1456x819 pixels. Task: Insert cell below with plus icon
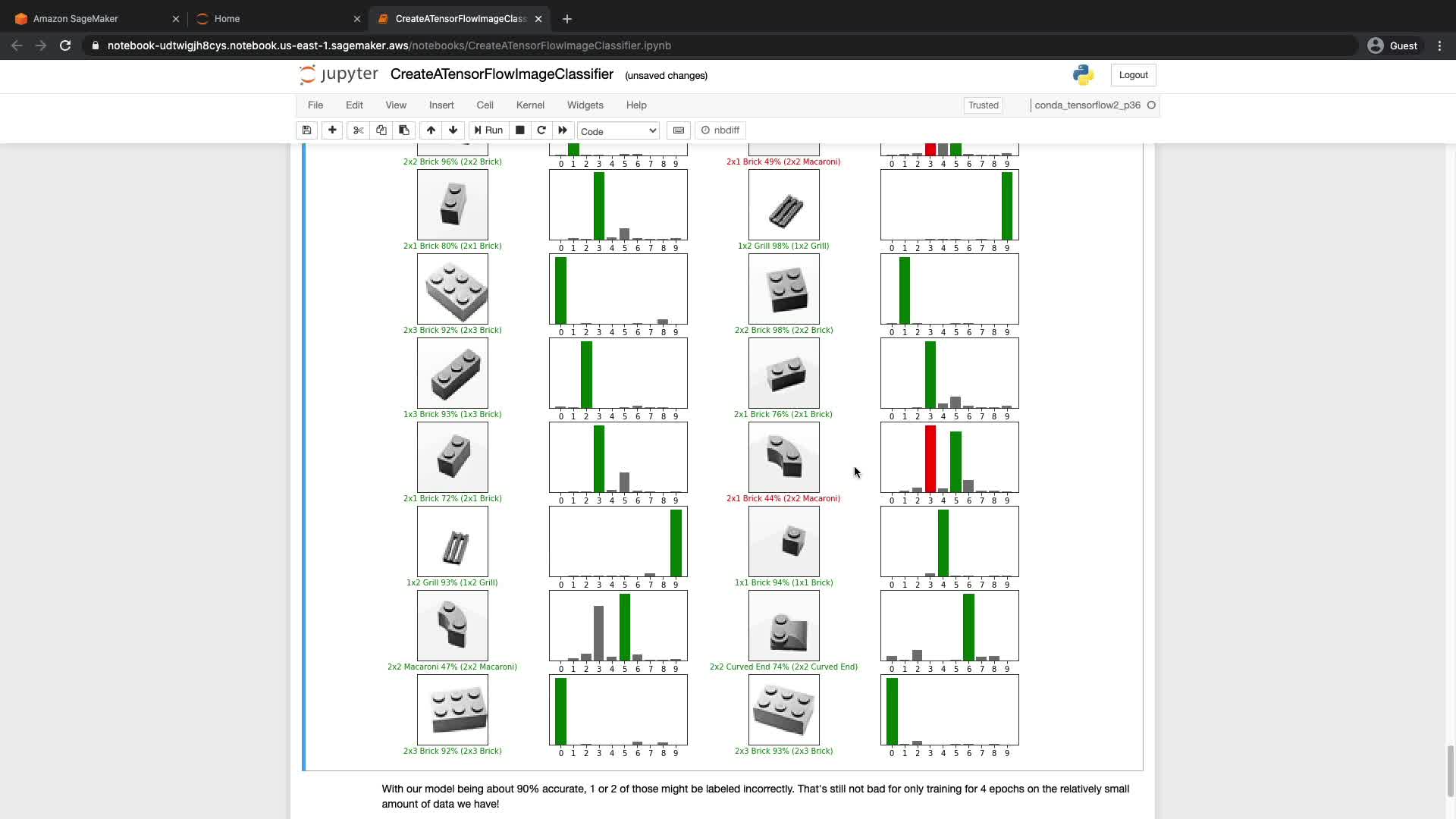pos(332,130)
